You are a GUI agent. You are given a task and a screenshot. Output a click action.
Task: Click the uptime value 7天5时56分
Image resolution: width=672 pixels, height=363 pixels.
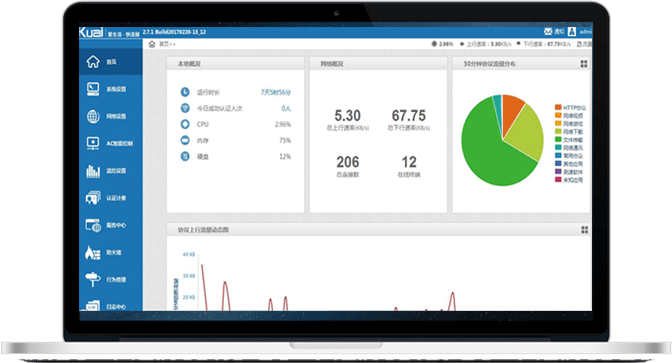tap(276, 92)
